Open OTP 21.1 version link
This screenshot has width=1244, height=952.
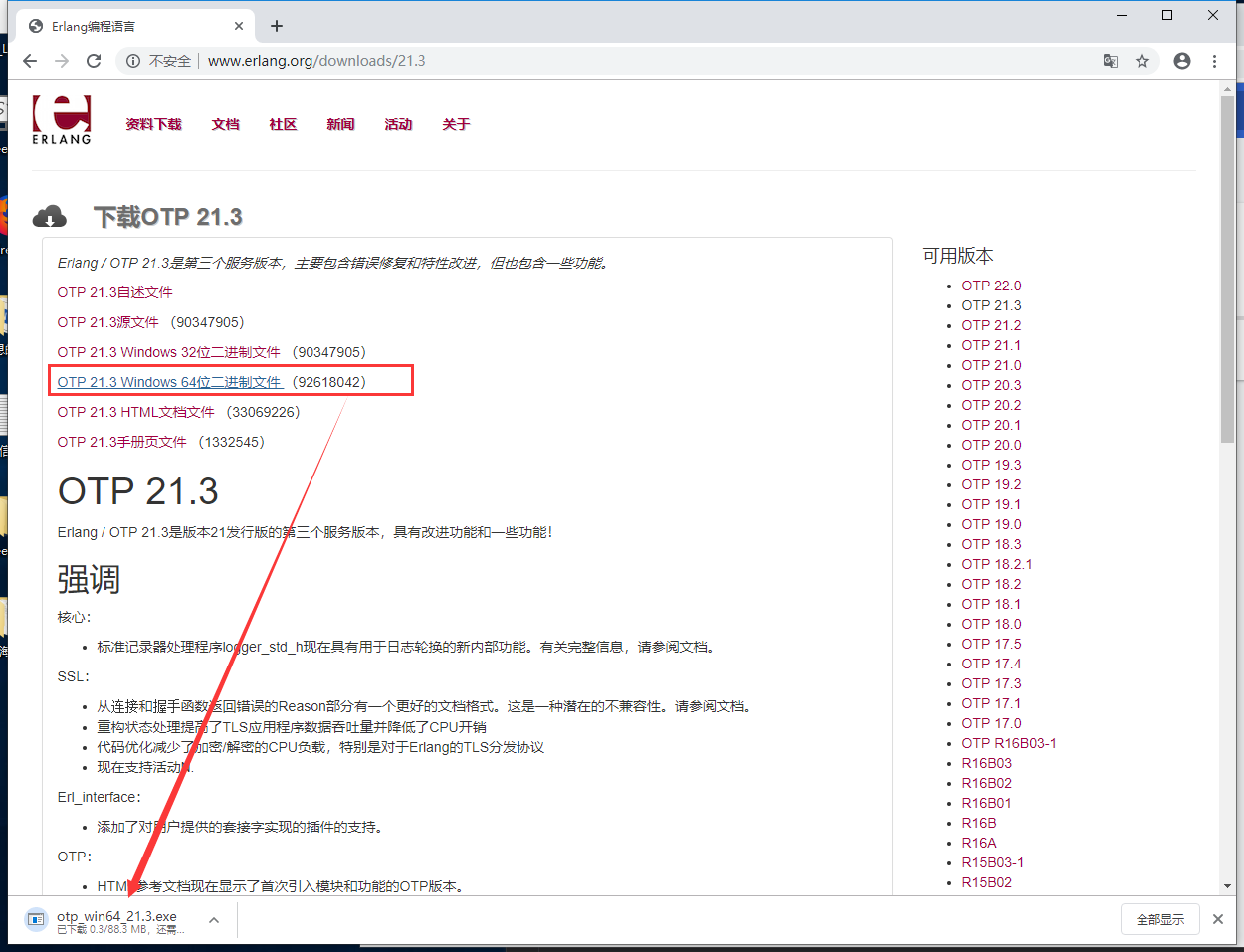(x=991, y=345)
